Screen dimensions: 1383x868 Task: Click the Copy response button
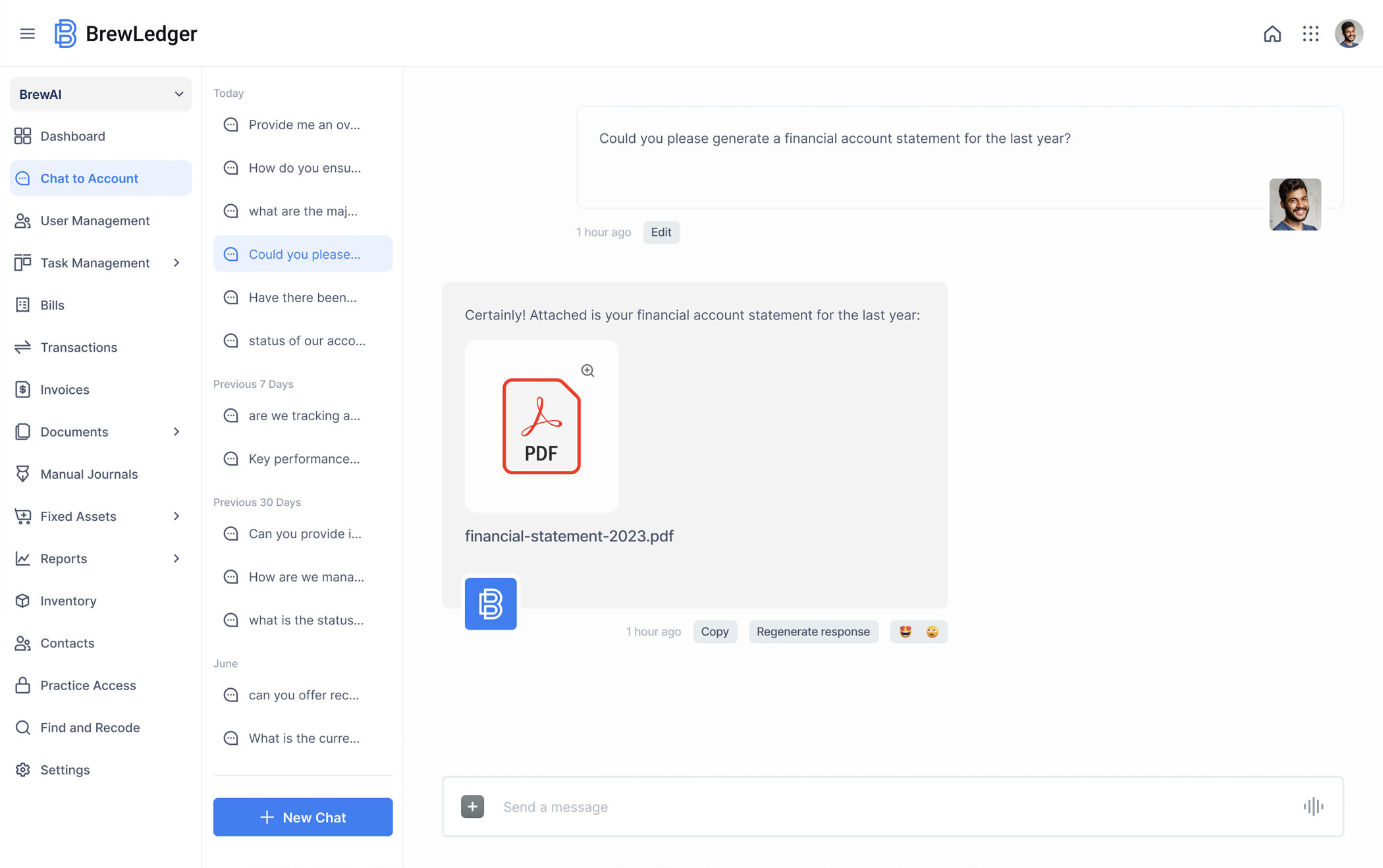point(715,631)
